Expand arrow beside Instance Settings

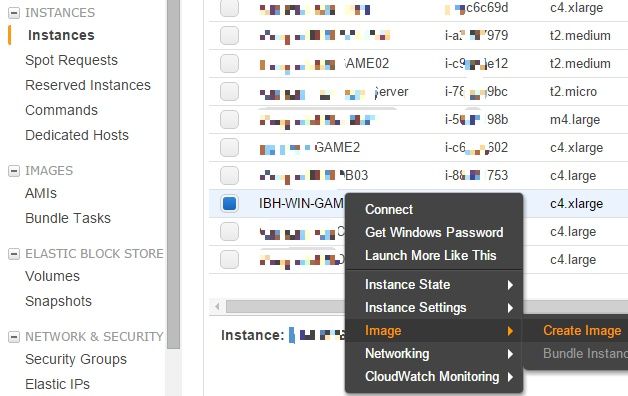pyautogui.click(x=510, y=308)
